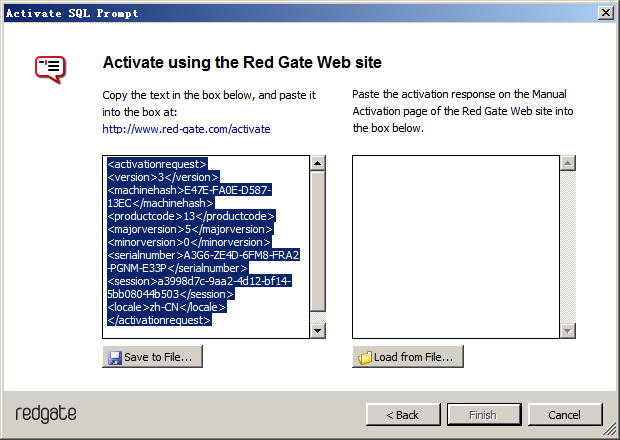
Task: Close the Activate SQL Prompt dialog
Action: point(606,13)
